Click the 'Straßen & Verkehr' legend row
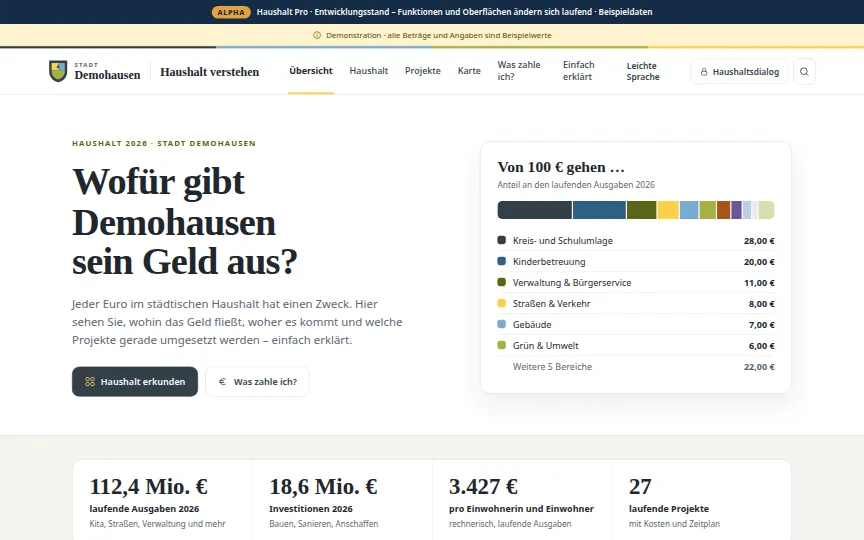 tap(636, 304)
